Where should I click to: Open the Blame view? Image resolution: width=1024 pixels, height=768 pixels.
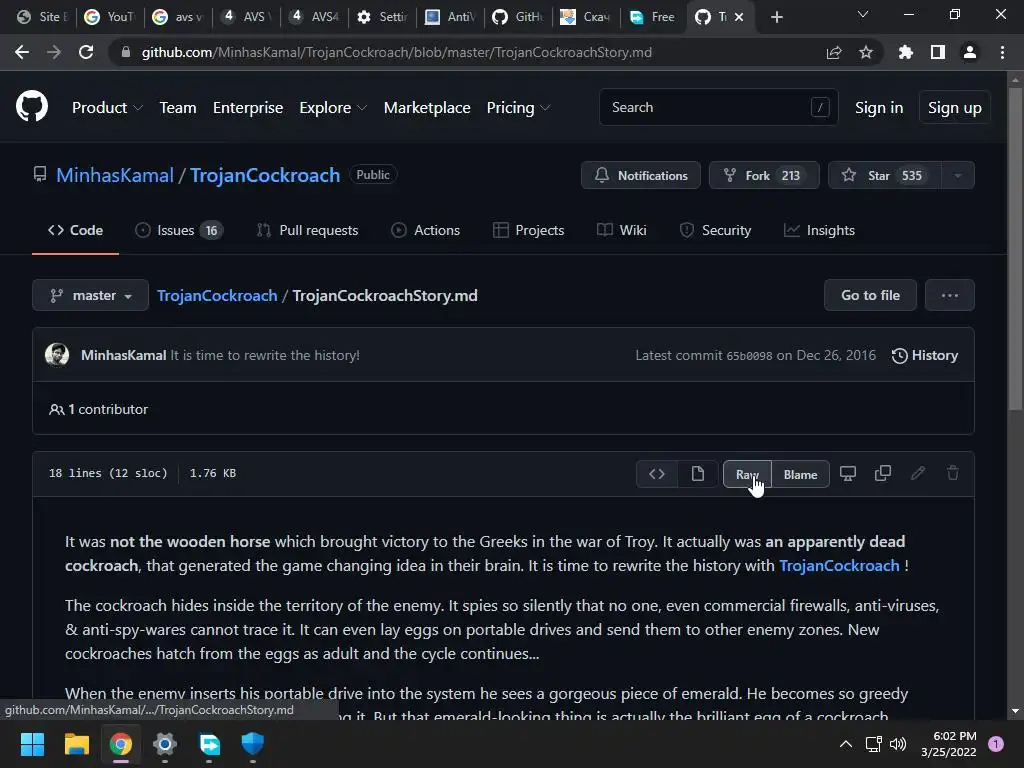click(x=800, y=475)
